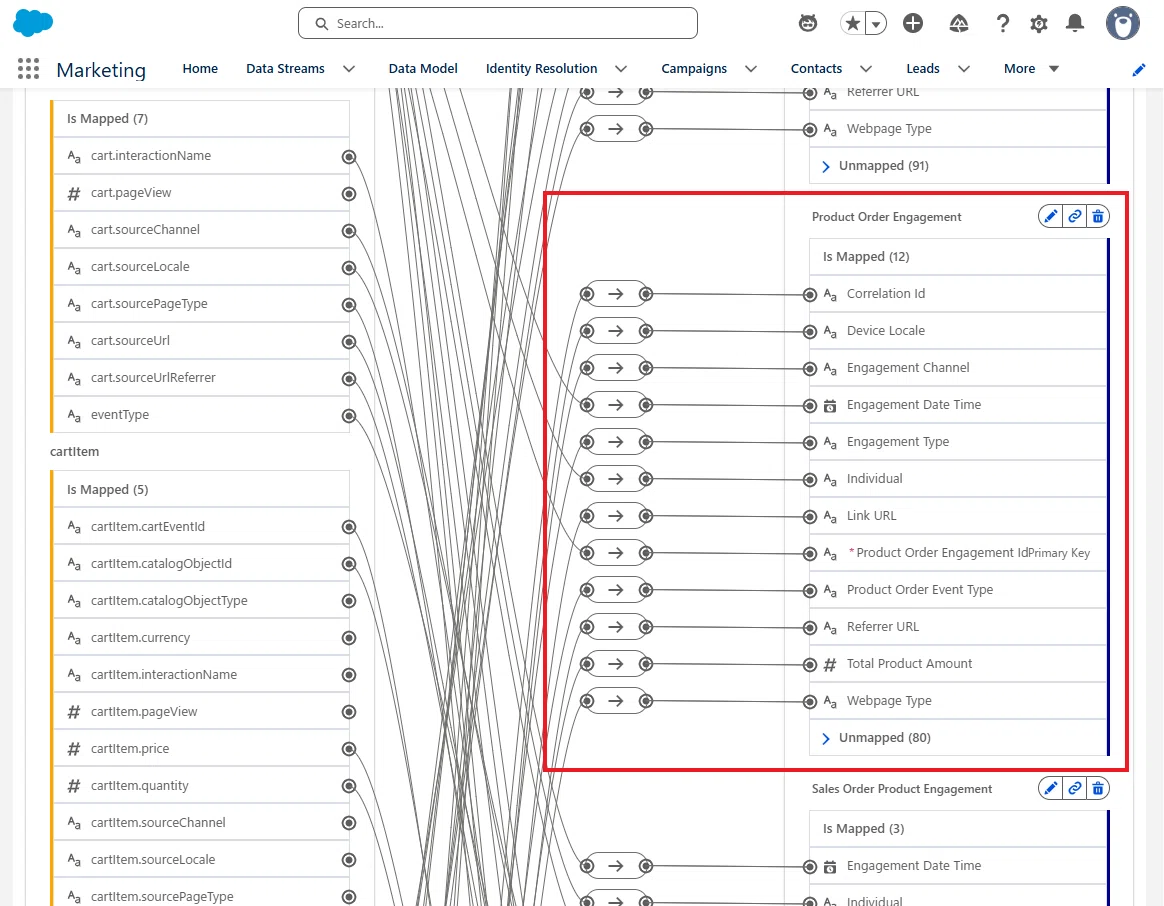Click the mapping arrow for Link URL
The image size is (1164, 906).
coord(616,516)
